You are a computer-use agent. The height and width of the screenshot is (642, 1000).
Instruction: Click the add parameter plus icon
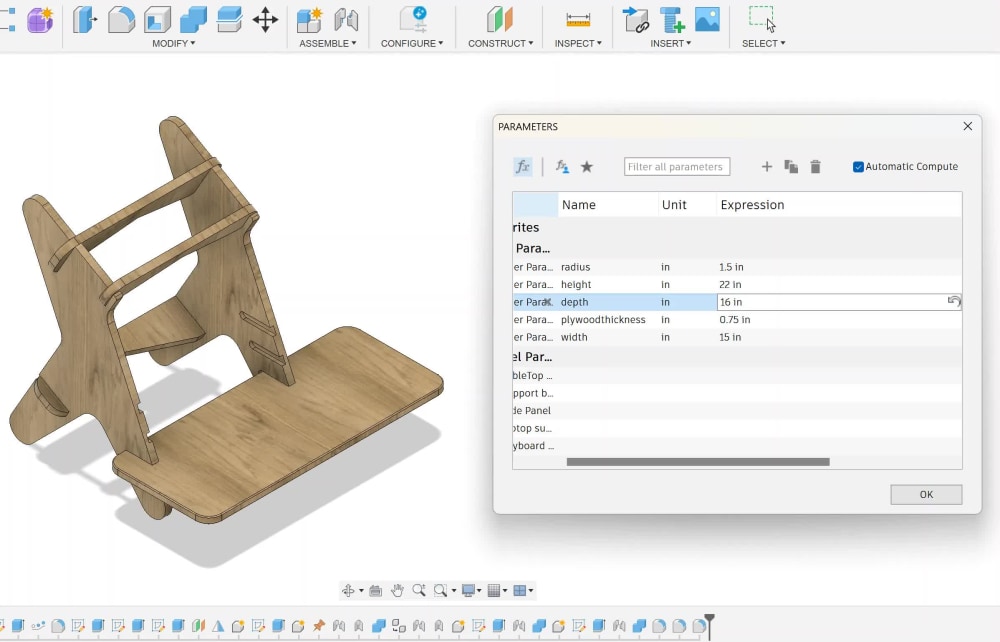click(x=767, y=166)
